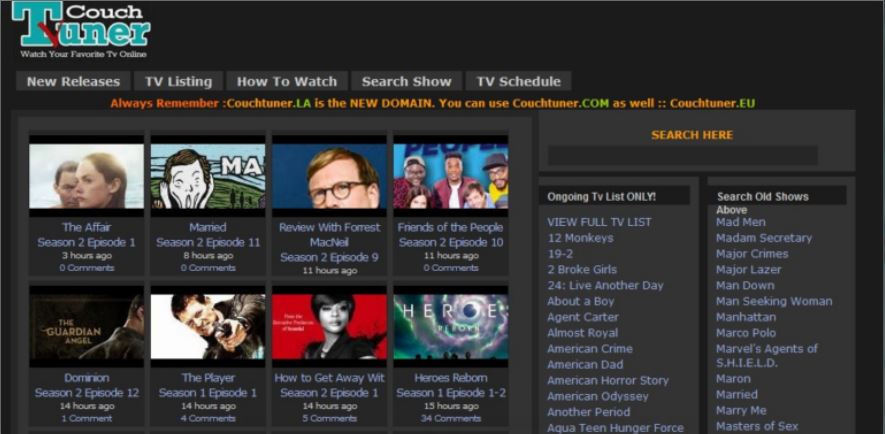Select Aqua Teen Hunger Force show
This screenshot has height=434, width=885.
click(x=615, y=427)
